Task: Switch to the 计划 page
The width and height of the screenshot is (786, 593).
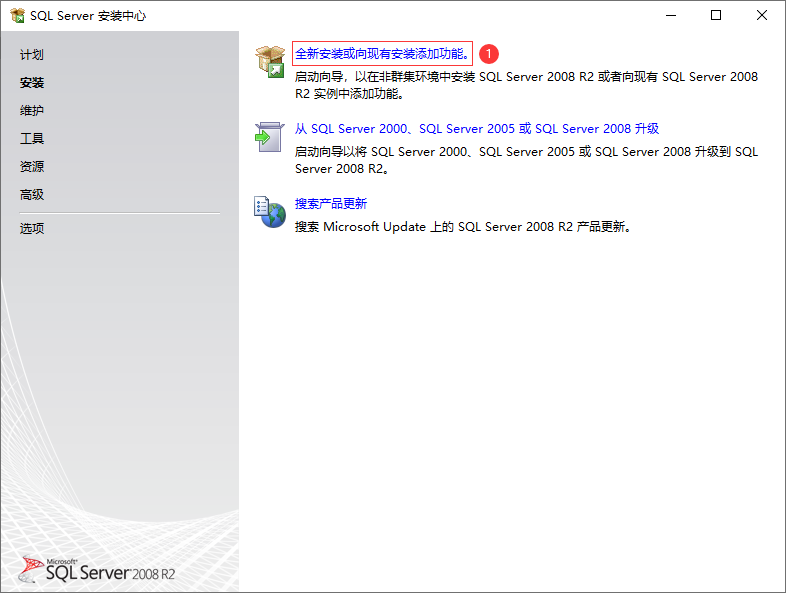Action: (32, 55)
